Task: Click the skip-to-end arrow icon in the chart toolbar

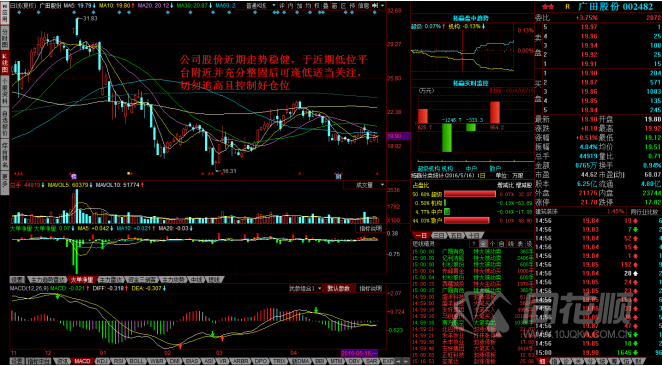Action: 374,5
